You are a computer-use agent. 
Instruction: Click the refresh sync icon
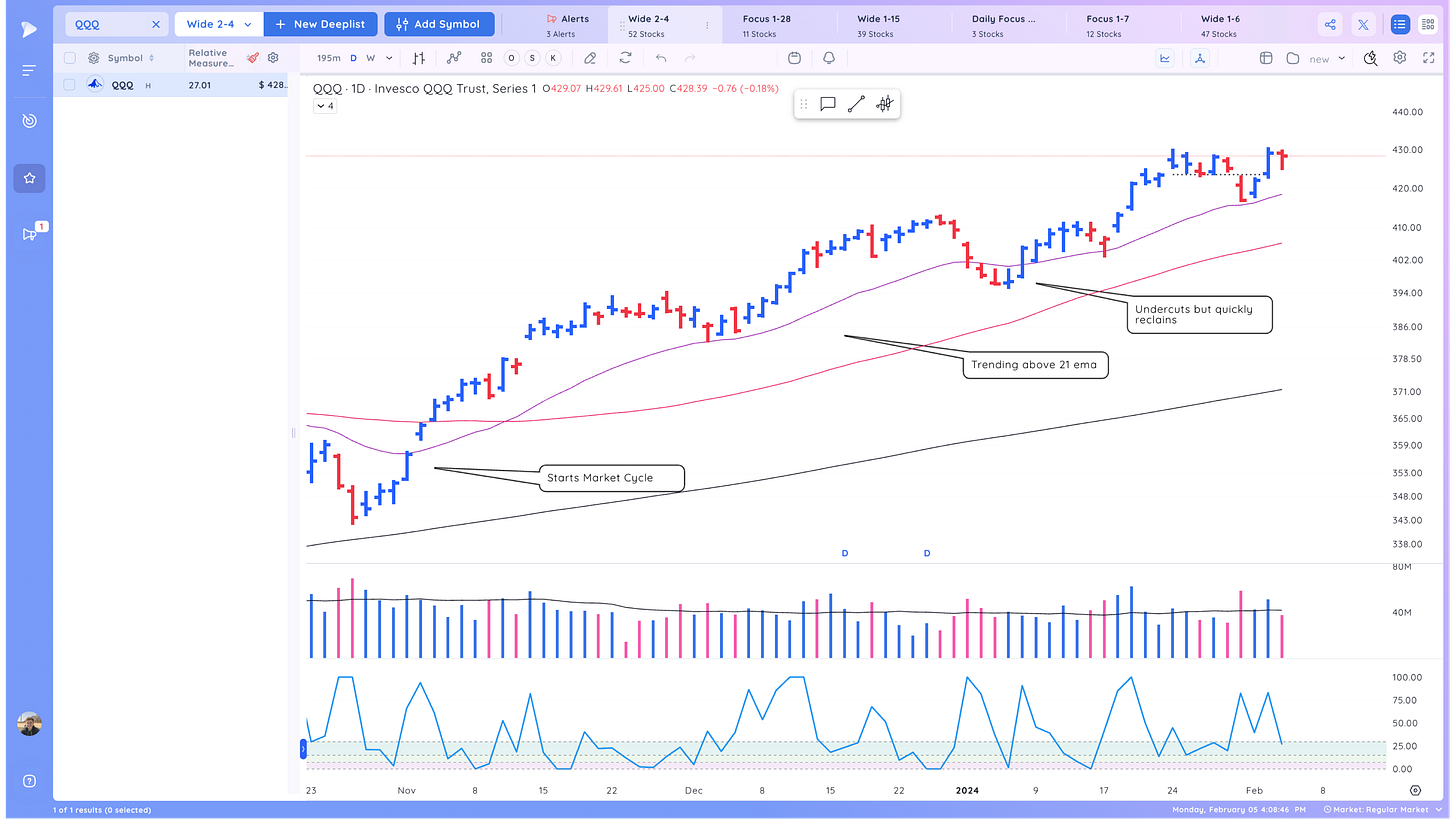(626, 58)
